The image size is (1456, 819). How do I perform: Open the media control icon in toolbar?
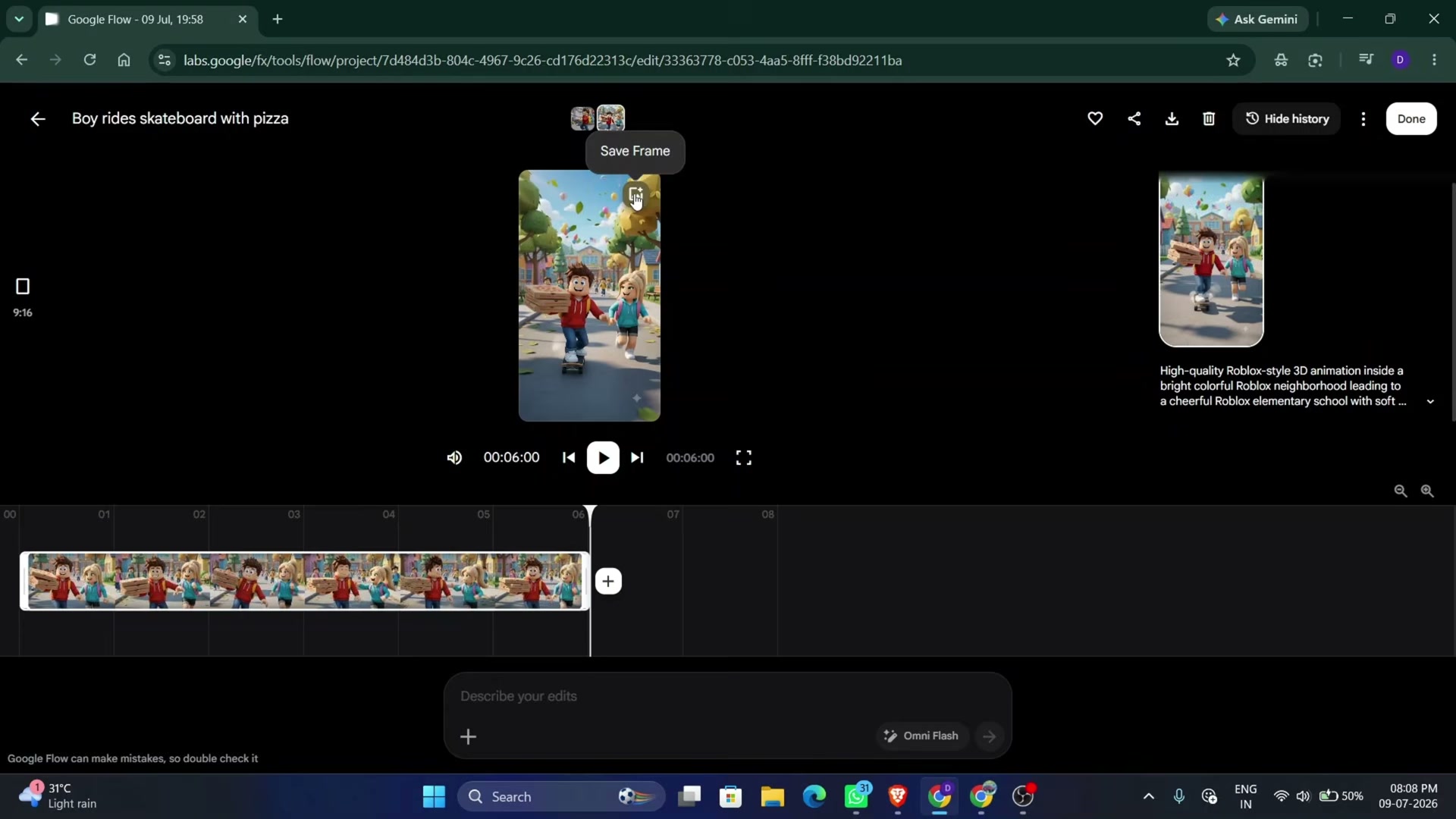coord(1366,60)
